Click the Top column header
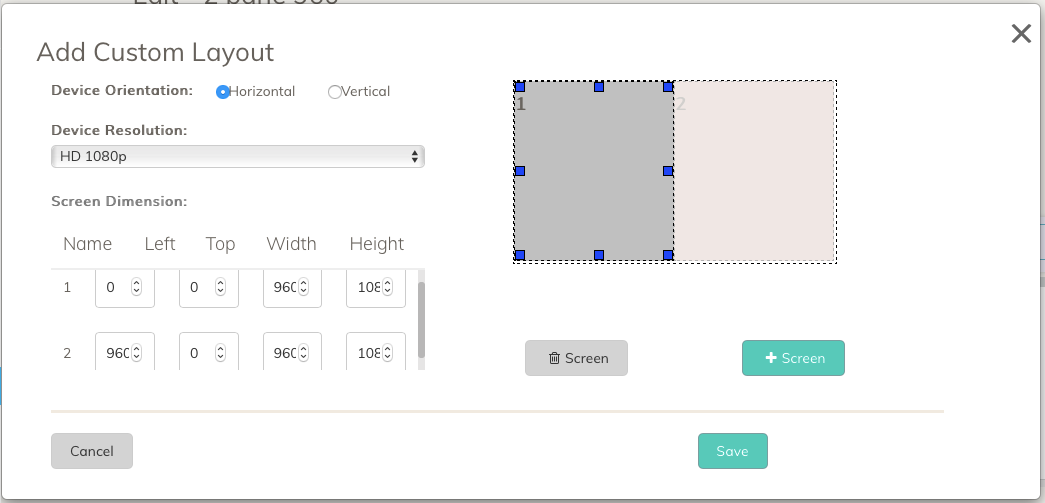1045x503 pixels. 220,245
